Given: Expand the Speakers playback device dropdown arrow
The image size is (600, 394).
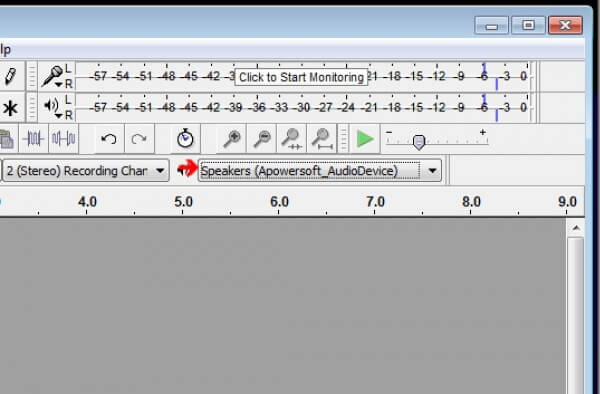Looking at the screenshot, I should coord(432,171).
